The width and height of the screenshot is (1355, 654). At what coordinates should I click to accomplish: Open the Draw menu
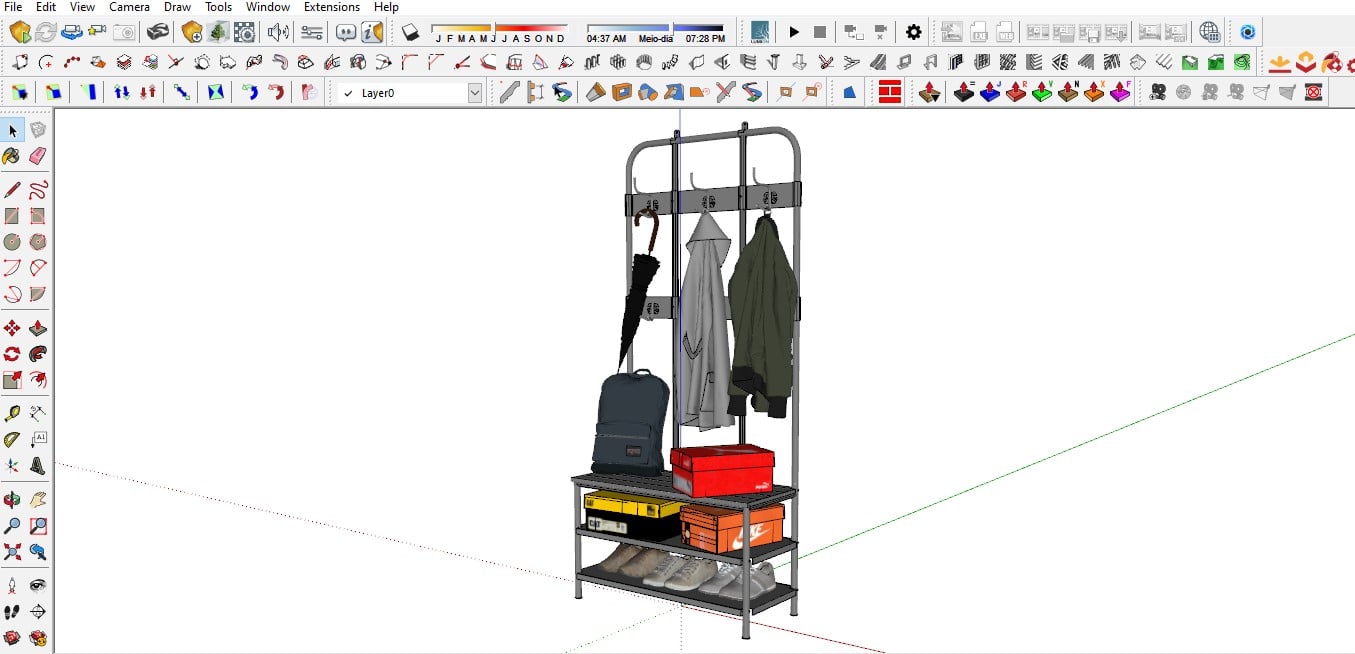click(178, 7)
